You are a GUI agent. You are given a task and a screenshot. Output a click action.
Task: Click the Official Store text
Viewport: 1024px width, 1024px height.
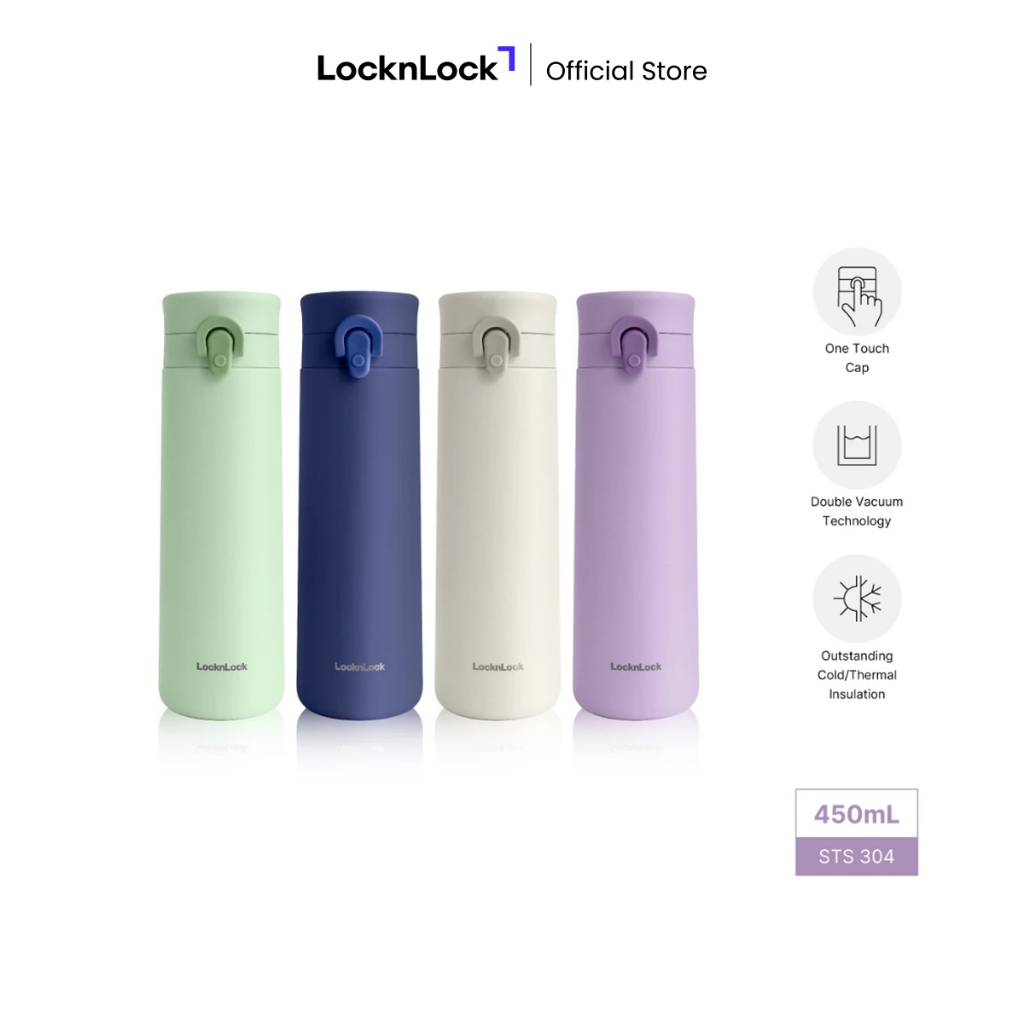click(x=626, y=71)
